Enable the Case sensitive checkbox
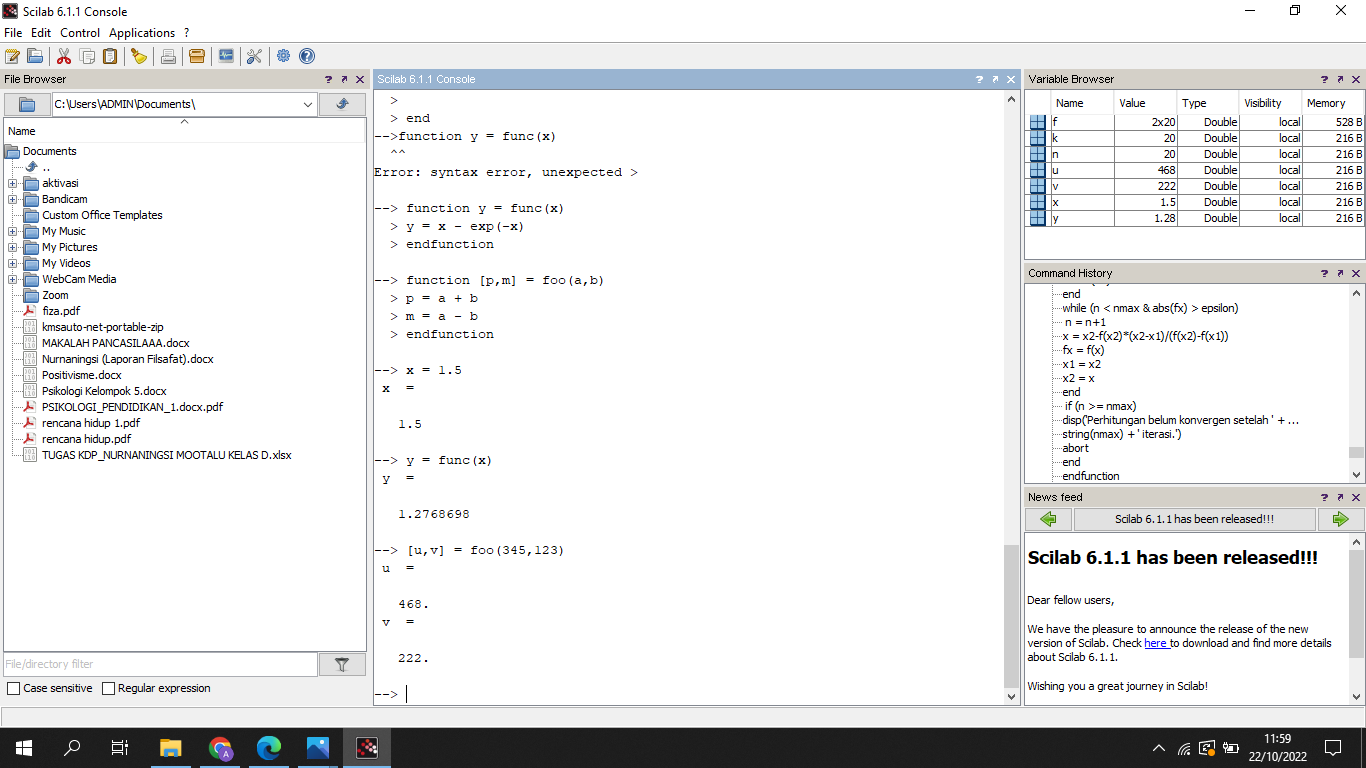This screenshot has height=768, width=1366. [x=13, y=688]
